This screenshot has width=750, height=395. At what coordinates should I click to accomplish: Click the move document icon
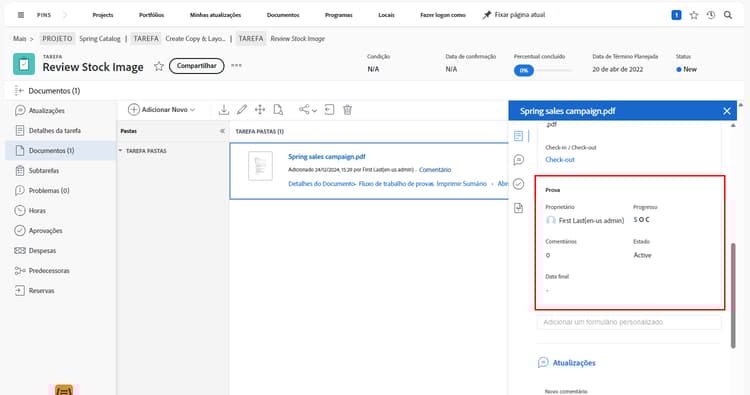pos(260,110)
